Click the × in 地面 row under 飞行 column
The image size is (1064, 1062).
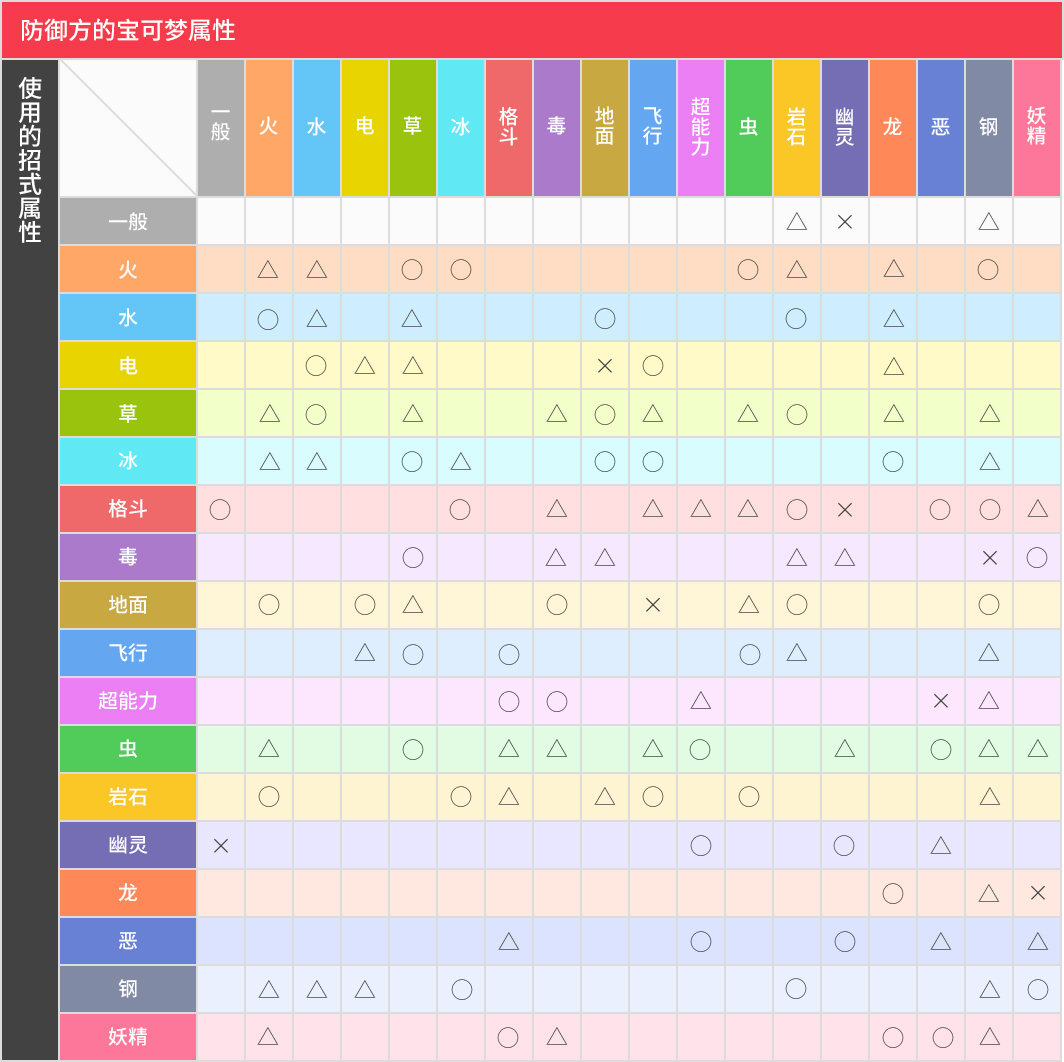(653, 605)
